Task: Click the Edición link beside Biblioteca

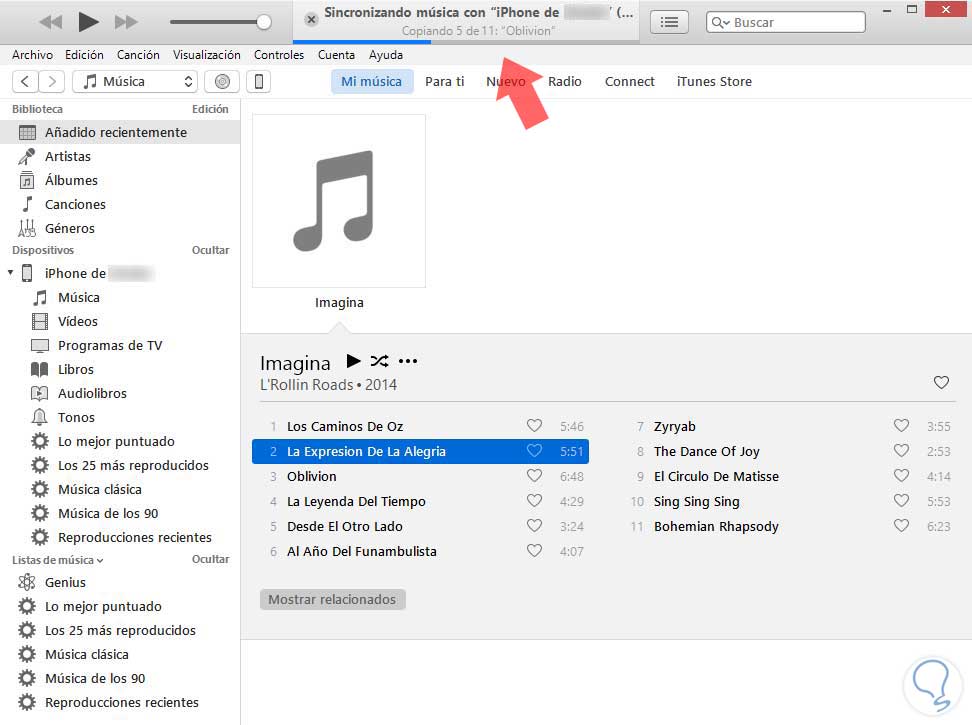Action: tap(210, 109)
